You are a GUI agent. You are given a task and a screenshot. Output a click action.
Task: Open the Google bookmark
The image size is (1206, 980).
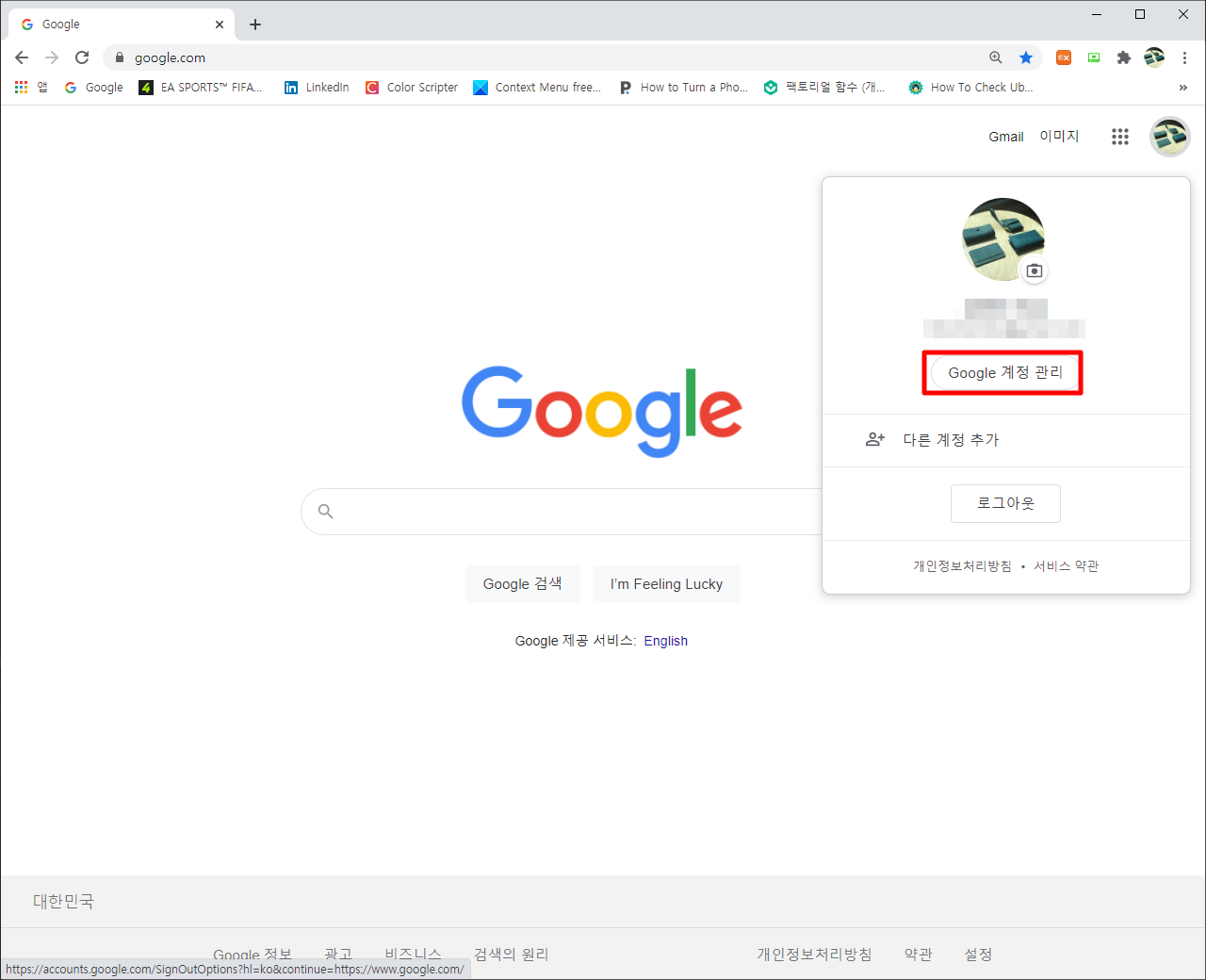(x=94, y=87)
